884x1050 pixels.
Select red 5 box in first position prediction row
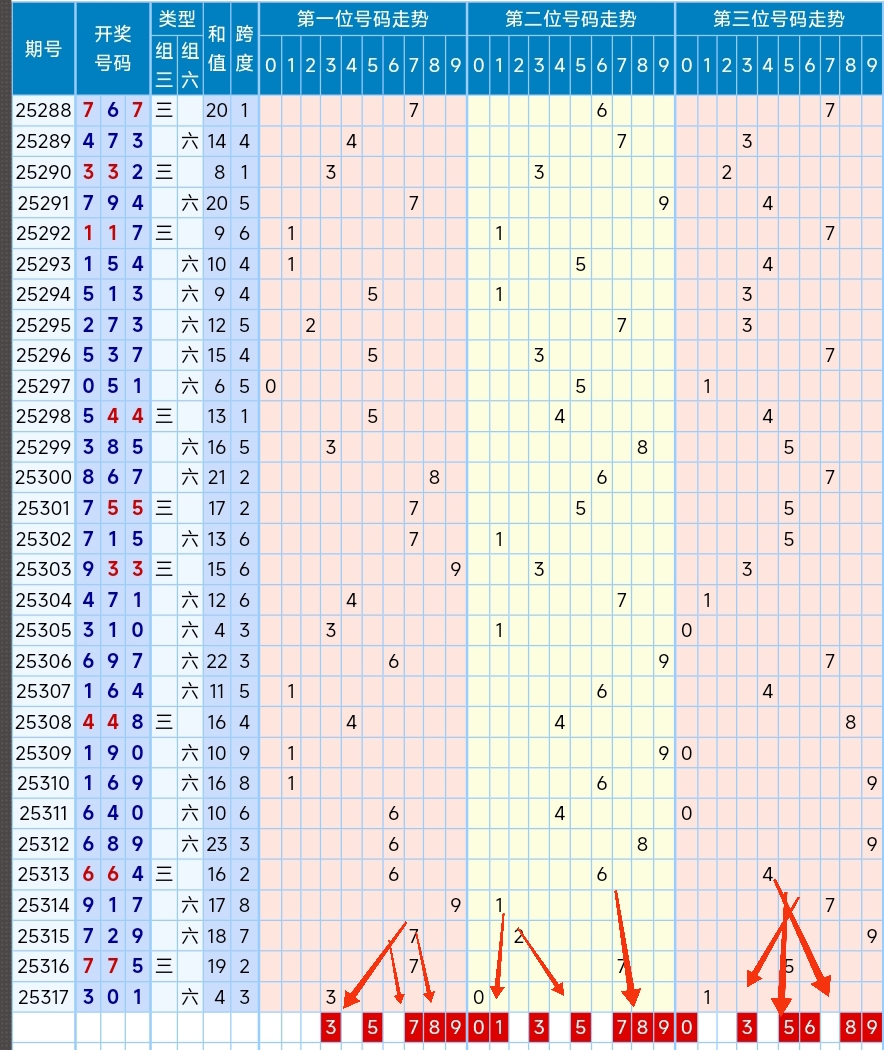click(372, 1028)
